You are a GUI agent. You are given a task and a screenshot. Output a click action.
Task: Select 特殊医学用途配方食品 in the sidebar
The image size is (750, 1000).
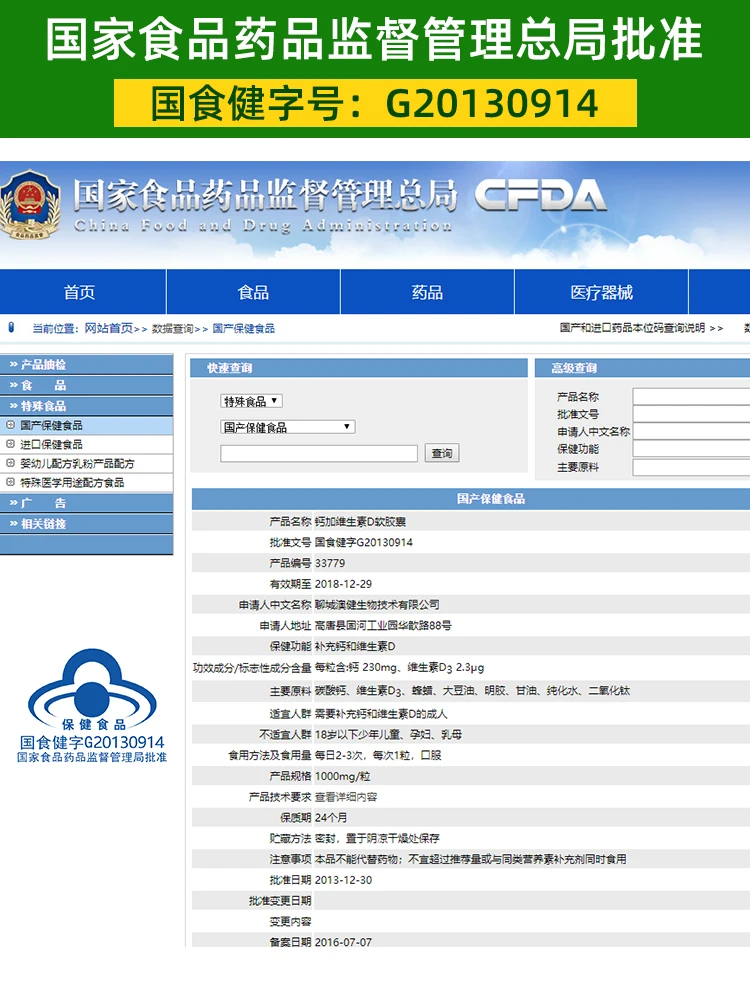72,483
